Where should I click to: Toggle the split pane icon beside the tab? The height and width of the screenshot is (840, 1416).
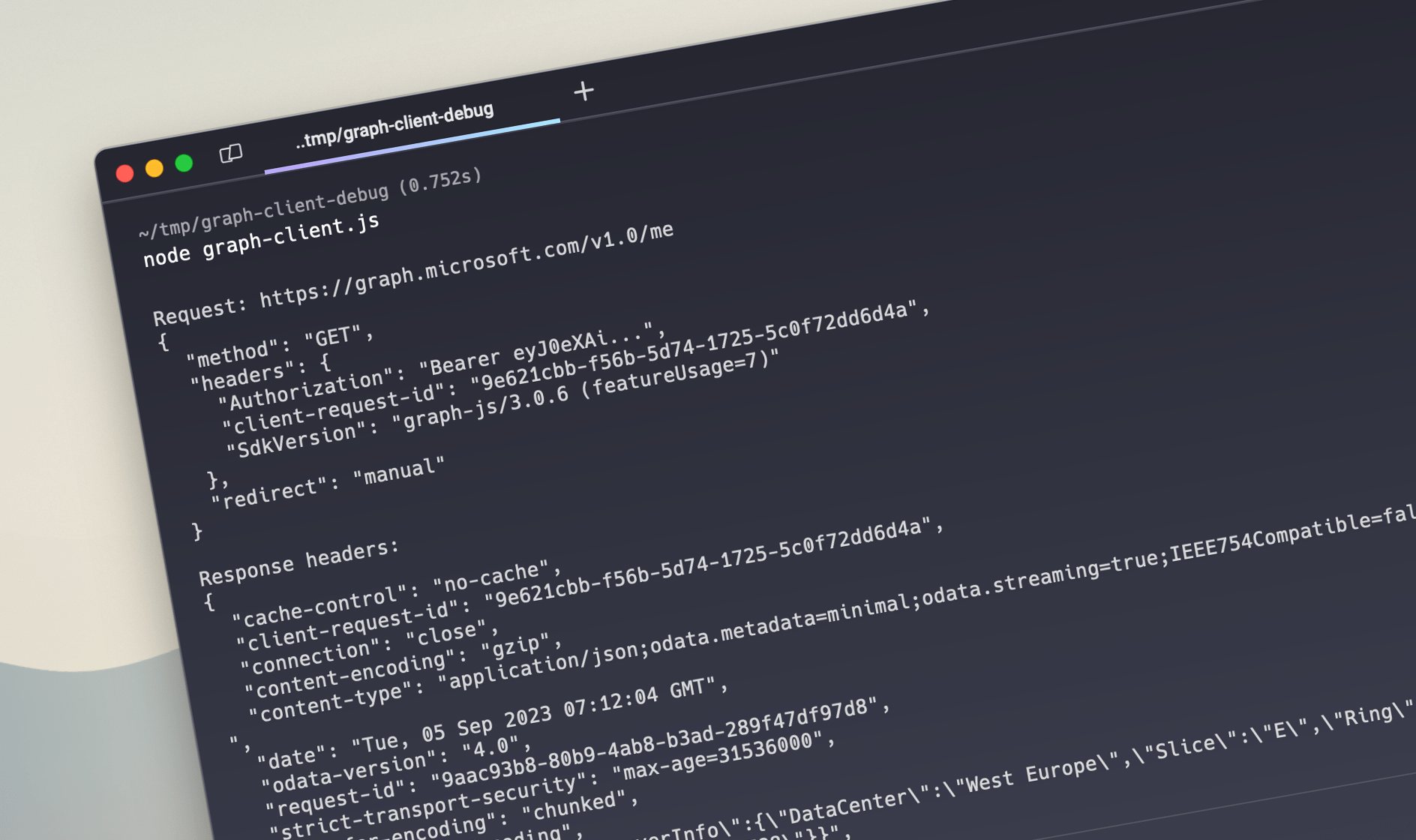pyautogui.click(x=231, y=153)
